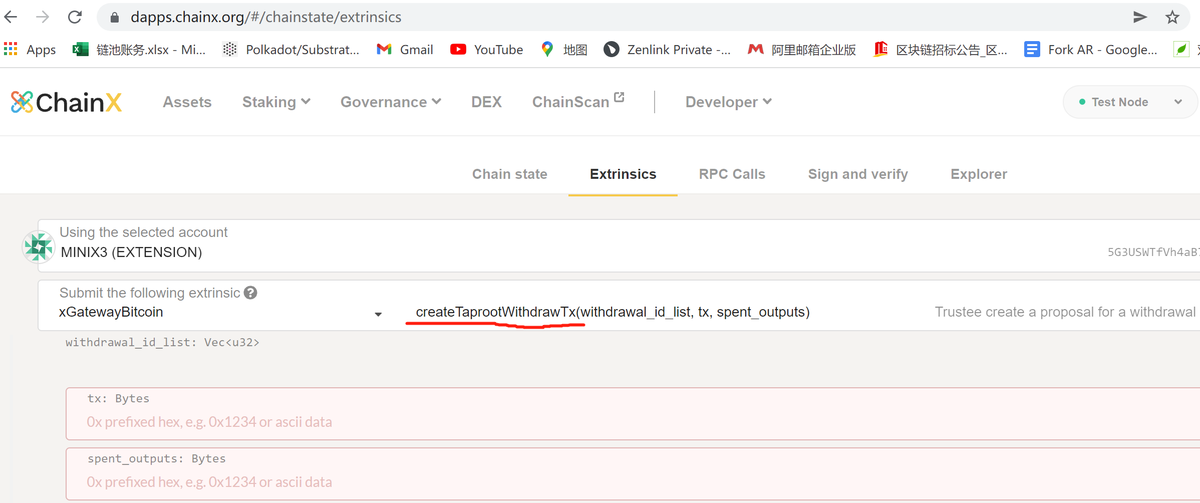Screen dimensions: 1200x503
Task: Open the ChainScan external link
Action: tap(578, 101)
